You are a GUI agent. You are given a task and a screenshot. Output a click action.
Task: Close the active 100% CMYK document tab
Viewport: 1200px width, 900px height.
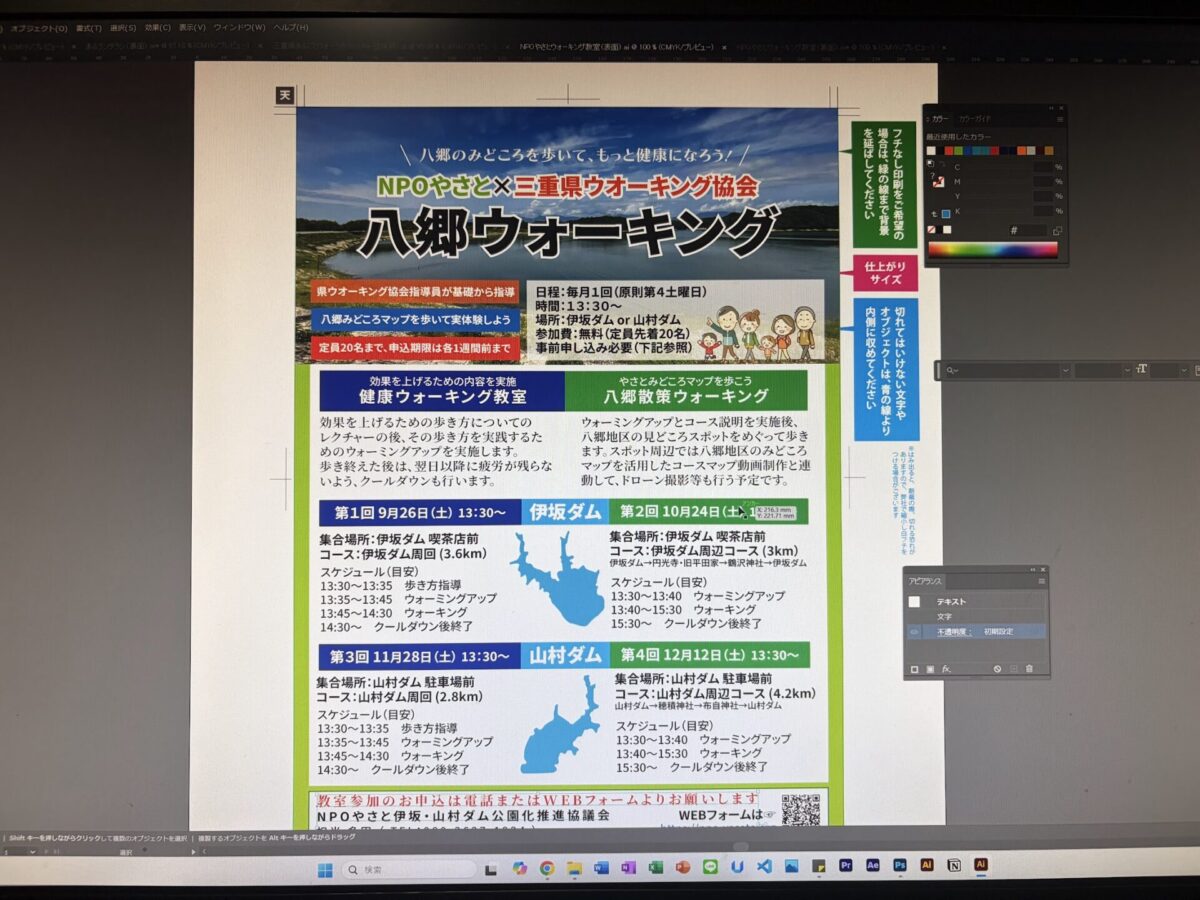click(x=723, y=46)
